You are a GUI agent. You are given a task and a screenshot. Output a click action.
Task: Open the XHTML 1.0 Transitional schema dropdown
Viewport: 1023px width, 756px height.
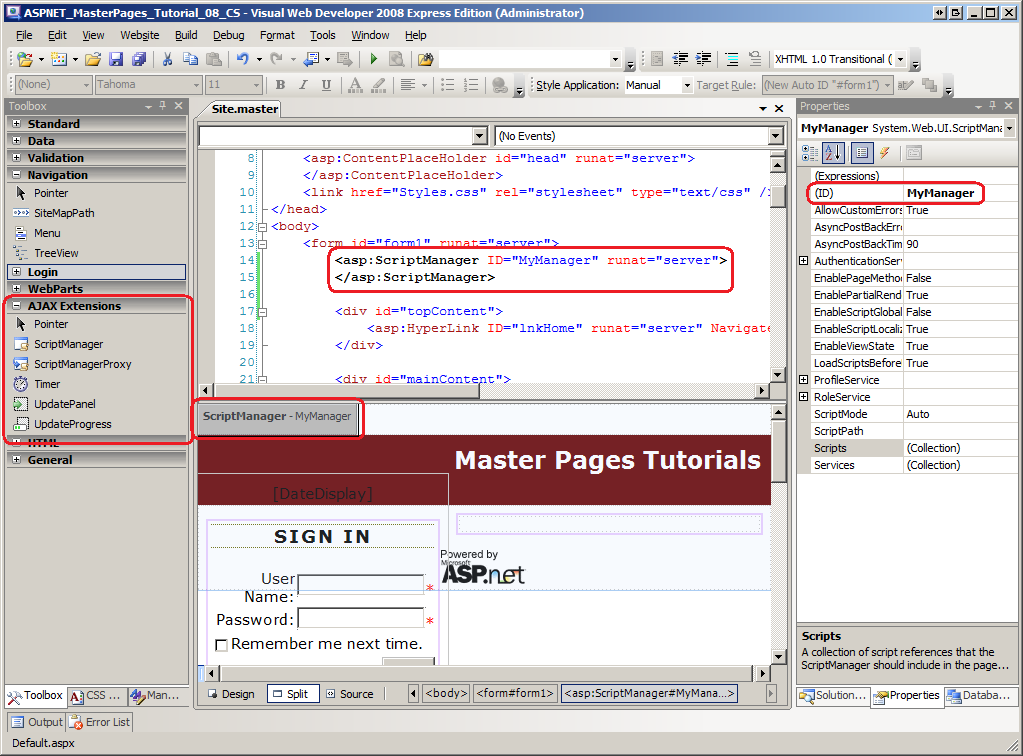[x=901, y=59]
